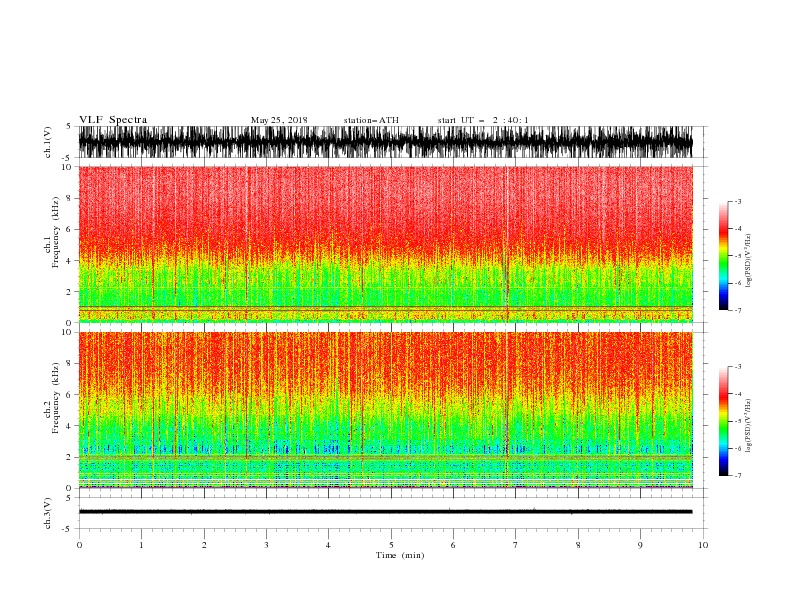The image size is (792, 612).
Task: Click the "-5" tick on ch.3(V) axis
Action: [68, 529]
